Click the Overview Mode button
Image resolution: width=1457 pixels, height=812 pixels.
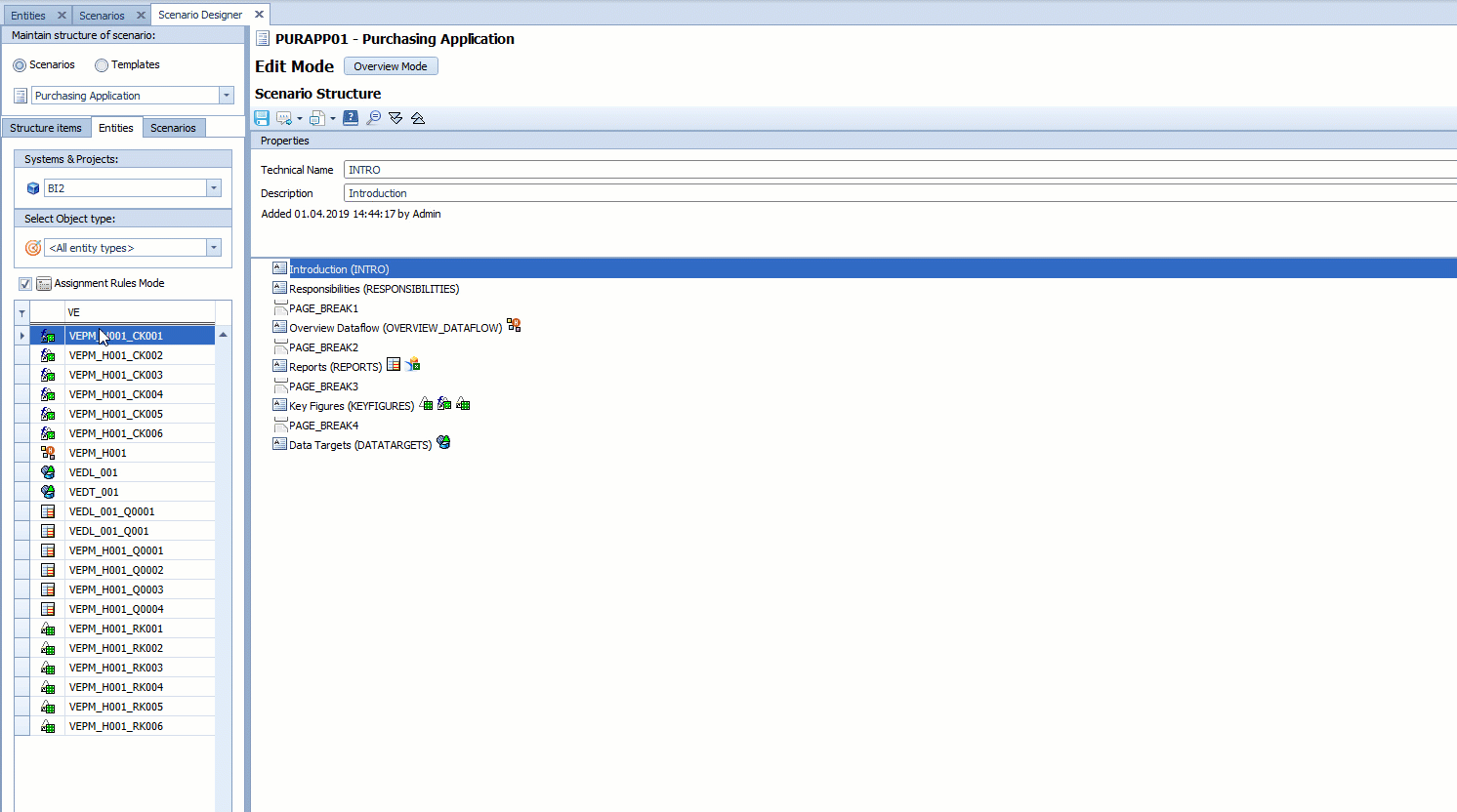[391, 65]
